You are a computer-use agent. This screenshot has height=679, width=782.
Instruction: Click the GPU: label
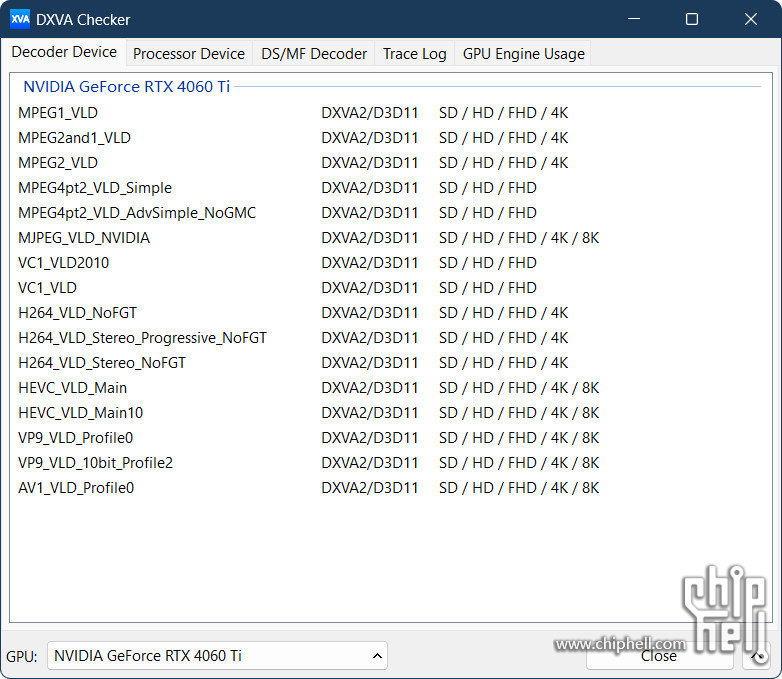[21, 656]
